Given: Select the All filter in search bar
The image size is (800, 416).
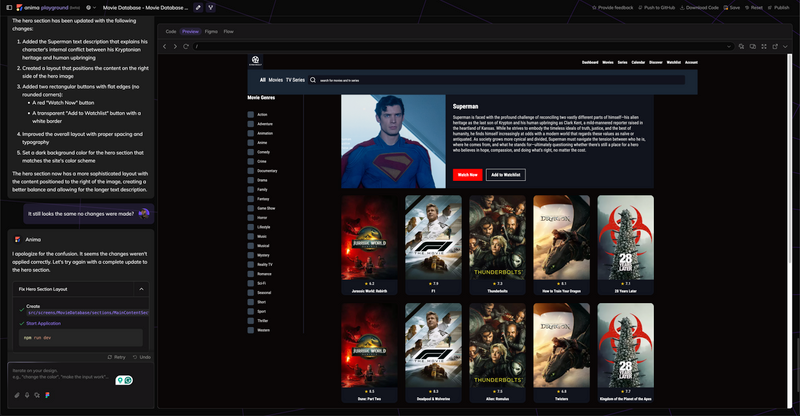Looking at the screenshot, I should click(263, 80).
